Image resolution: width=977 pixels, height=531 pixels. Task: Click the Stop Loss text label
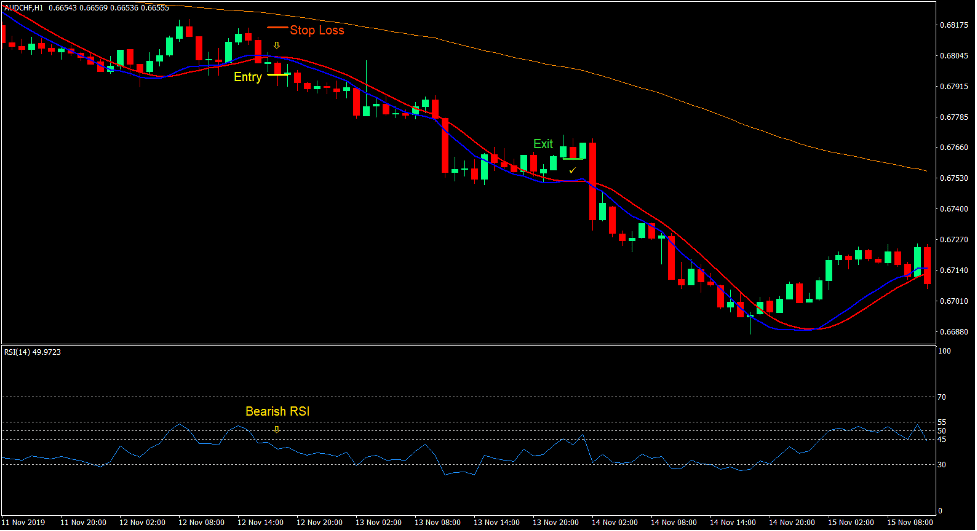pos(317,30)
